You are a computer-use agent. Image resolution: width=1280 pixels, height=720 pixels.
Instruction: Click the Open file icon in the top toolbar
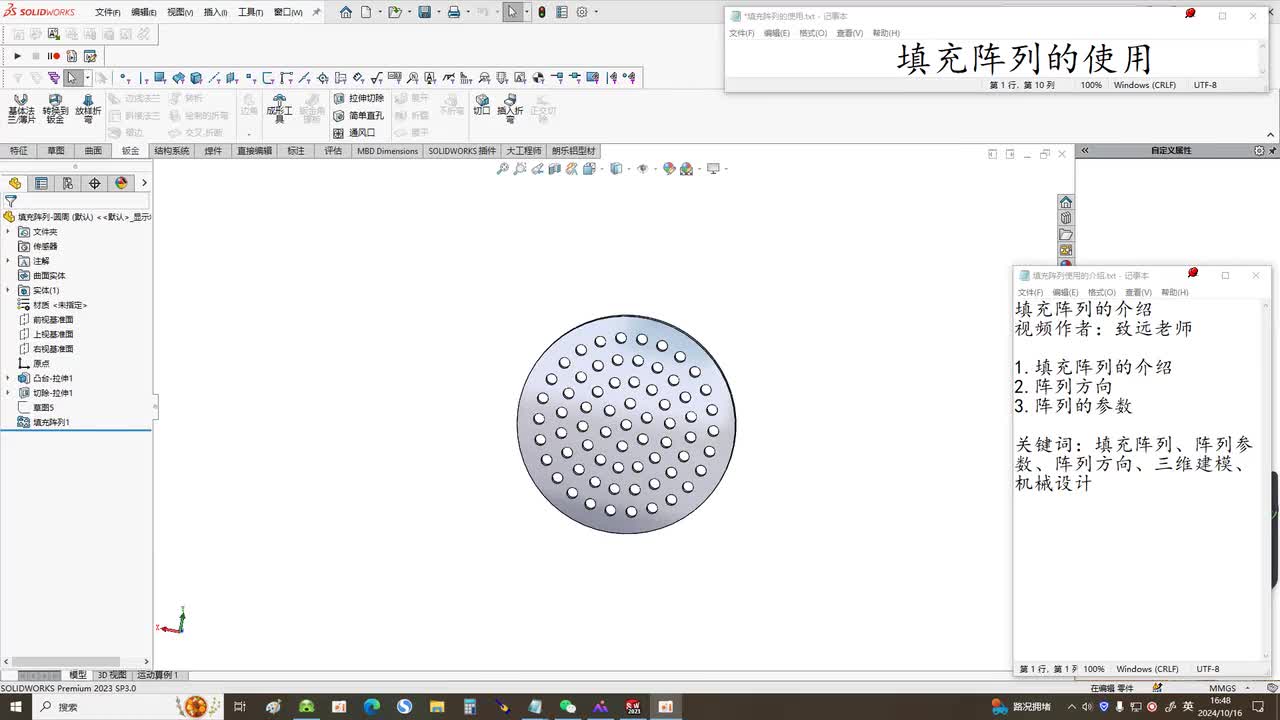pos(394,12)
